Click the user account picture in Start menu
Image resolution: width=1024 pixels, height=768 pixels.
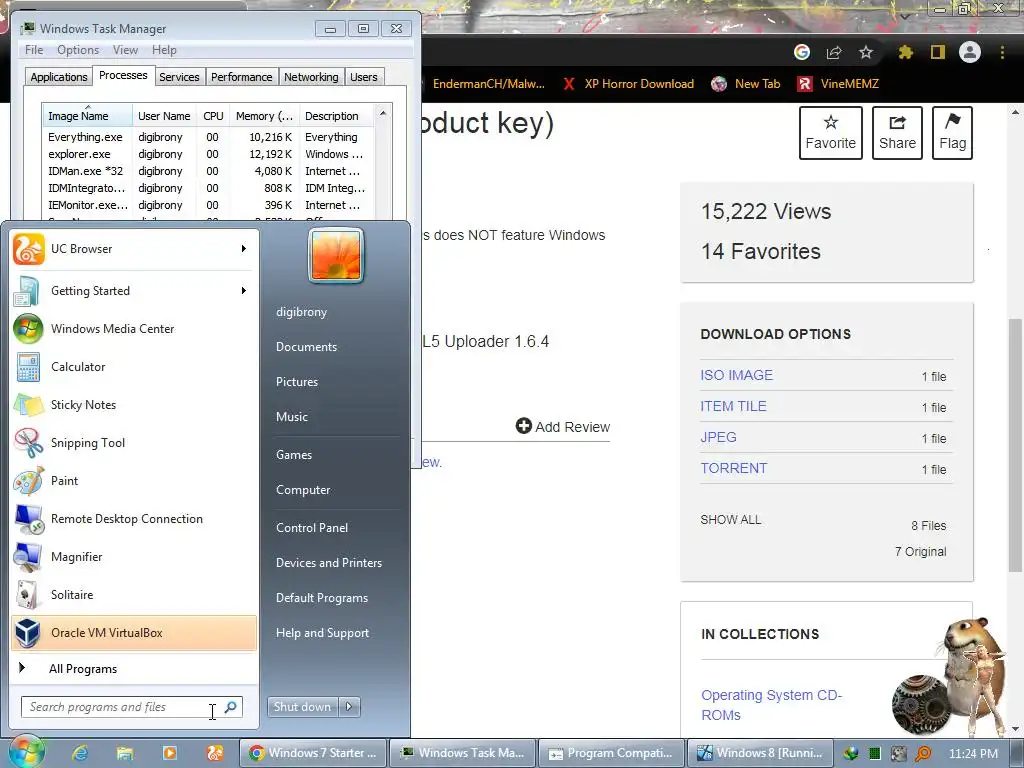[x=336, y=255]
